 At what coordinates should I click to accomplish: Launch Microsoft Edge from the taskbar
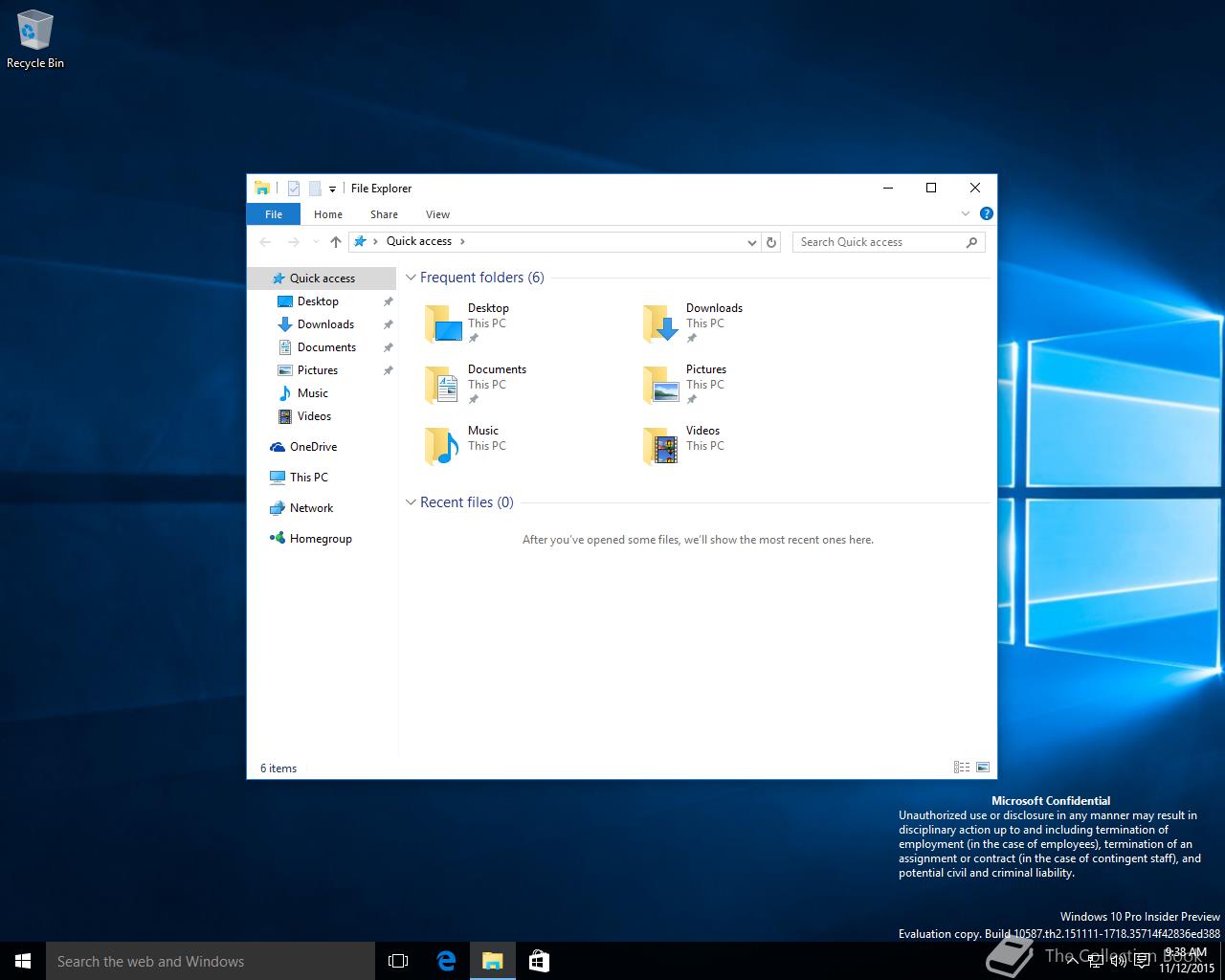click(x=446, y=961)
